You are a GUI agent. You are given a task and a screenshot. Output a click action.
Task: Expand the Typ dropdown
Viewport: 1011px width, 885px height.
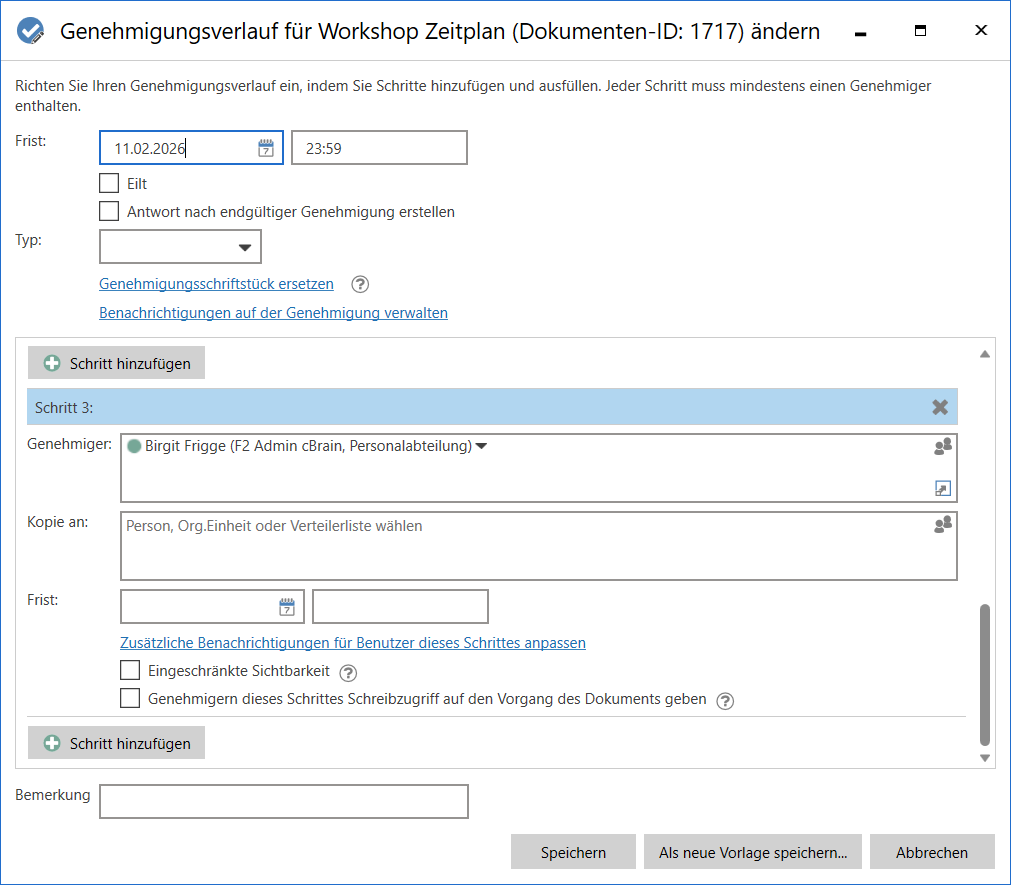pyautogui.click(x=244, y=247)
